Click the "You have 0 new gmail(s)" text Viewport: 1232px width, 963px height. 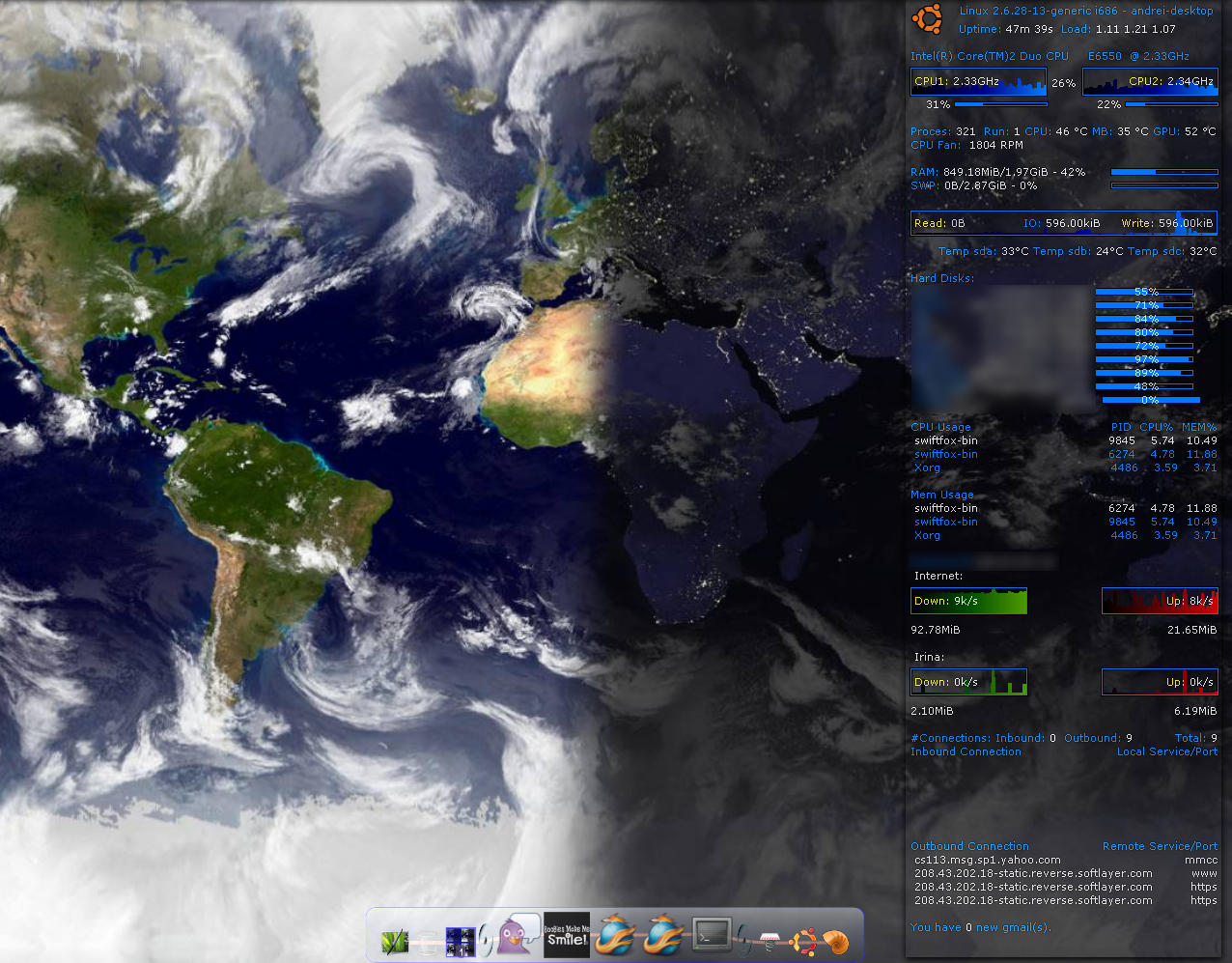tap(981, 927)
